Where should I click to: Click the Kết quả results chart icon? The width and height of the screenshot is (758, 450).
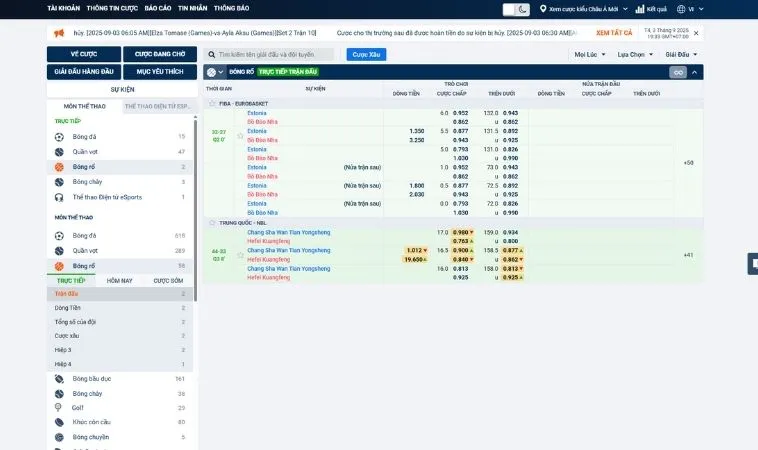pos(641,9)
